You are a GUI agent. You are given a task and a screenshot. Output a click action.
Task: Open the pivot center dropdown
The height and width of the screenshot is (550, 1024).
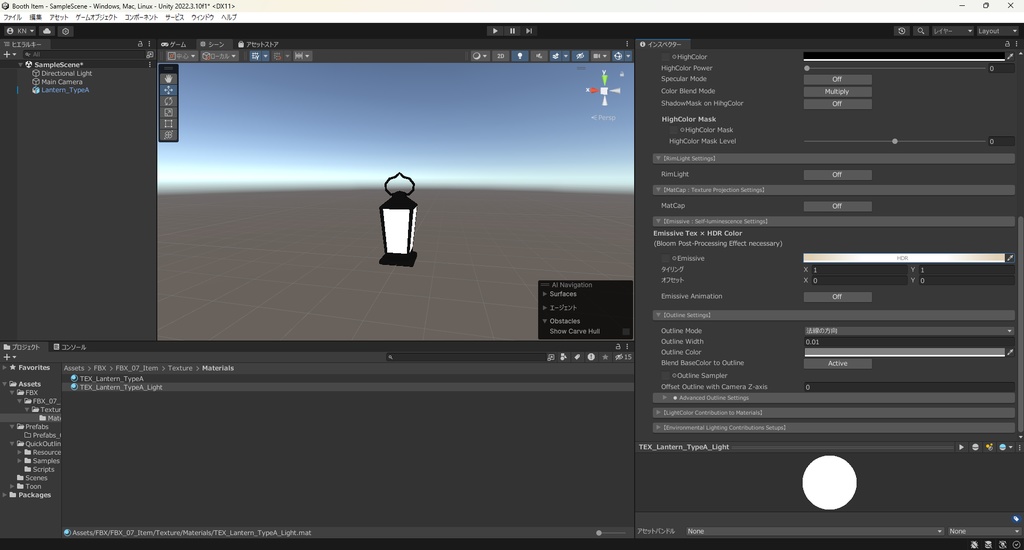coord(182,56)
